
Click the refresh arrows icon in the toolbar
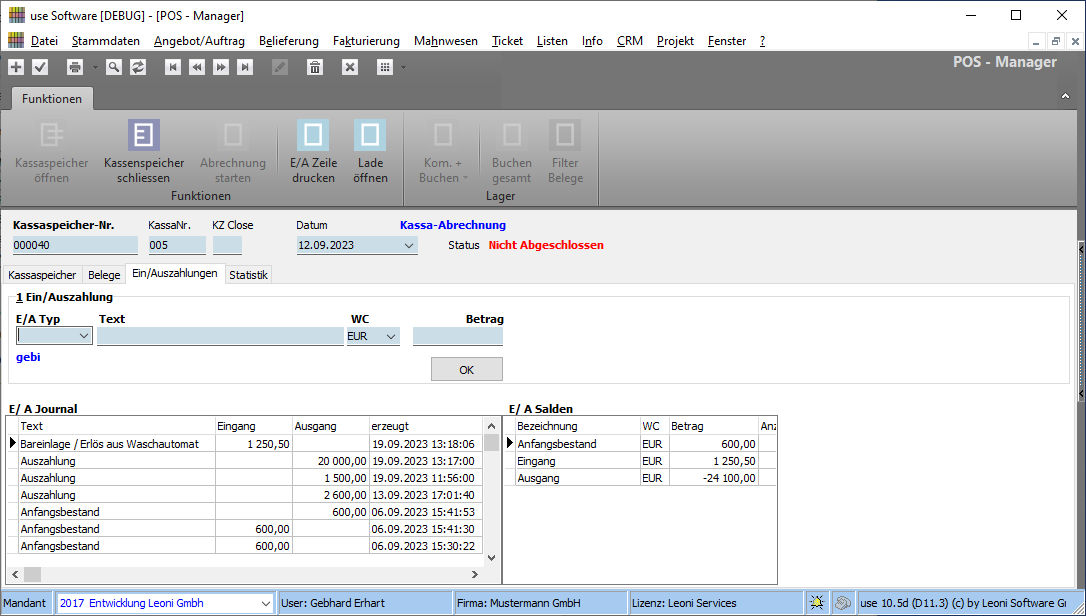click(x=138, y=67)
